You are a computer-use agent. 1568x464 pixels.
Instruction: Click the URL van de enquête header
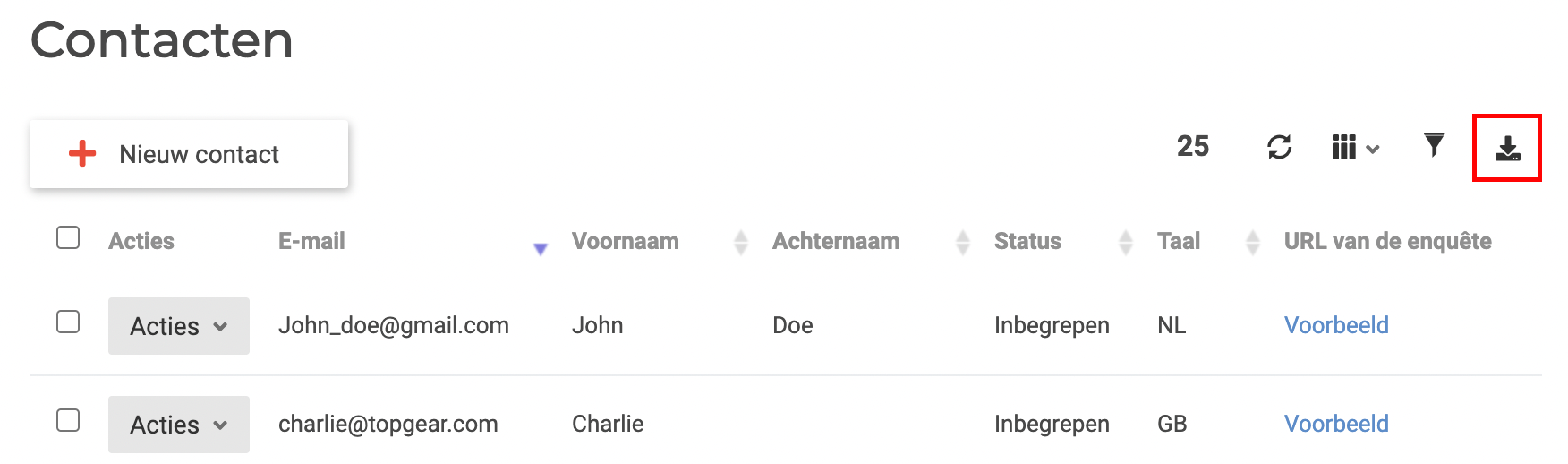[x=1387, y=241]
